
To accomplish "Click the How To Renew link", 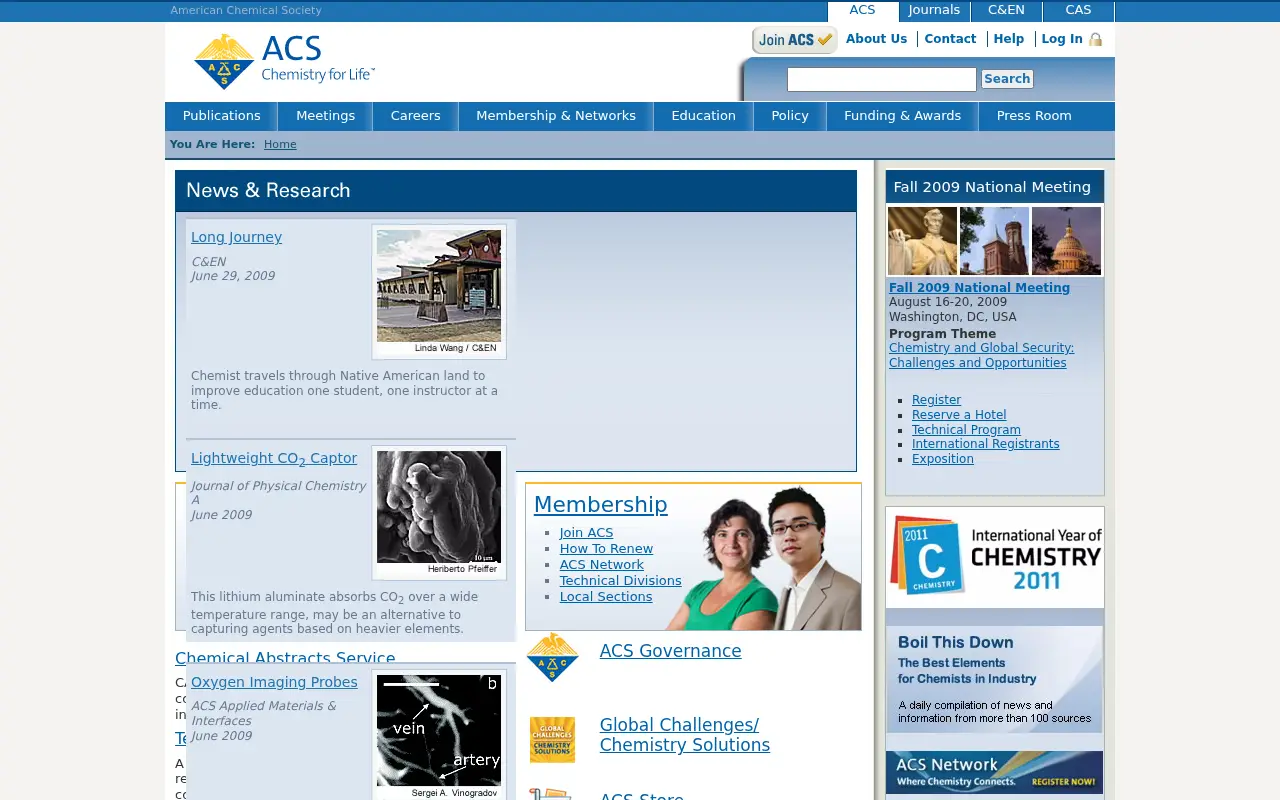I will click(606, 549).
